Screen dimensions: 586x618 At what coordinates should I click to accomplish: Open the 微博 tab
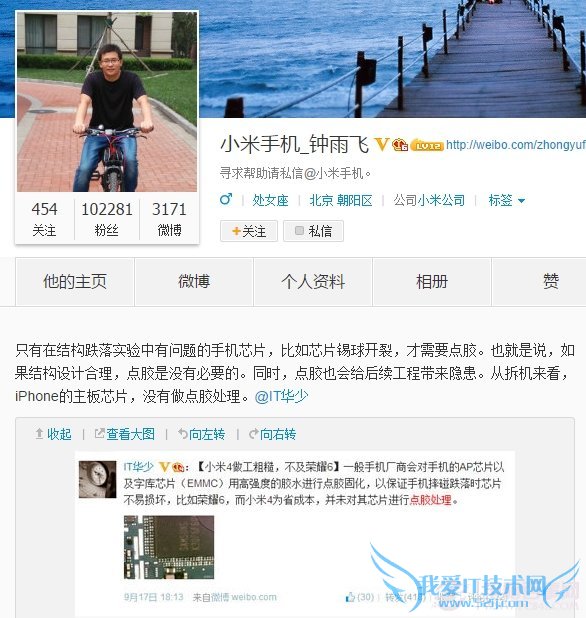point(194,281)
